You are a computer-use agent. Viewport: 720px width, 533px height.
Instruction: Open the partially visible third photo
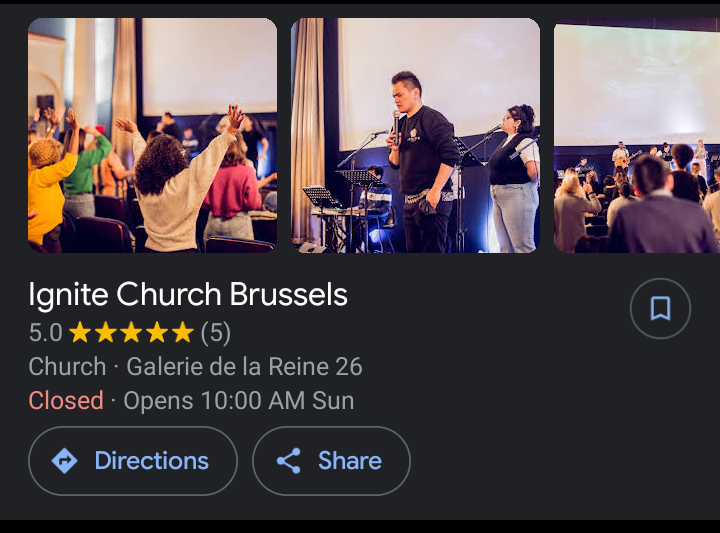pyautogui.click(x=637, y=135)
